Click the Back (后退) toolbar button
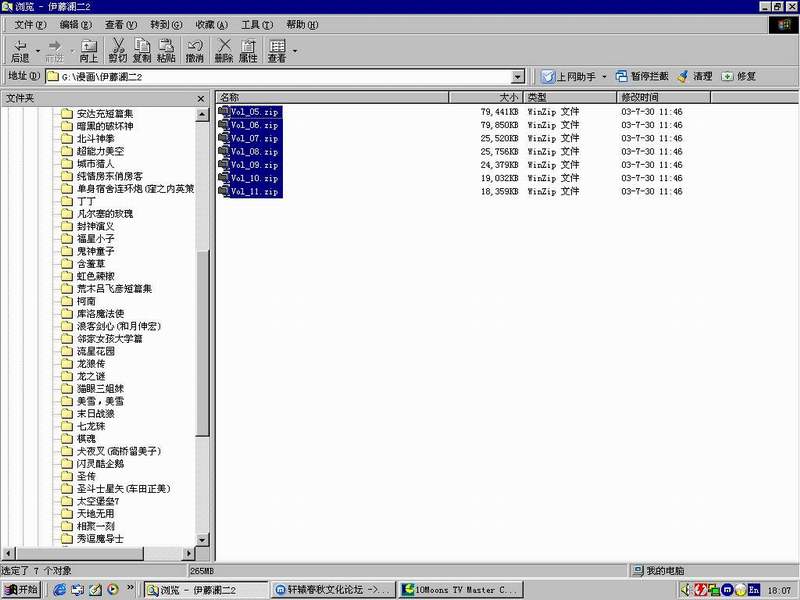800x600 pixels. pyautogui.click(x=20, y=51)
